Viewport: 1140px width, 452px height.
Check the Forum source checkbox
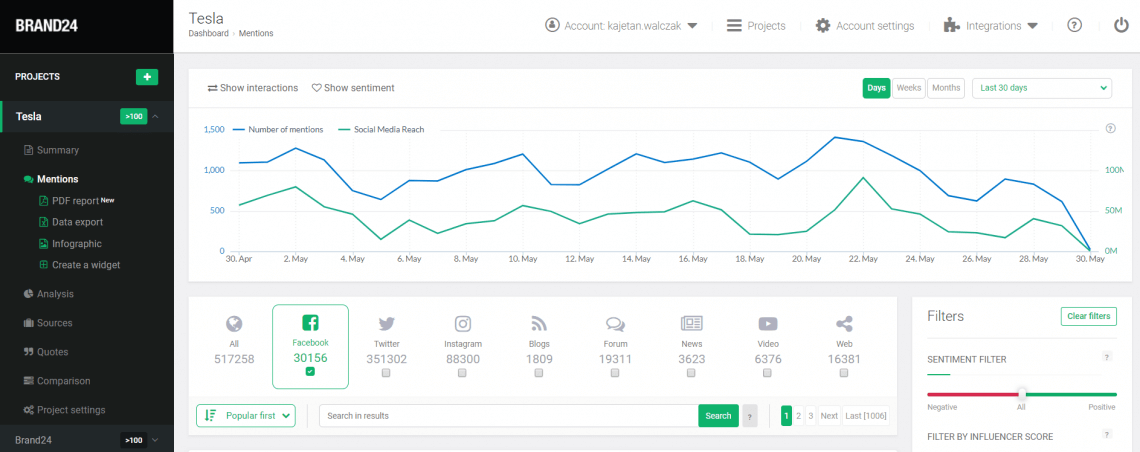pyautogui.click(x=615, y=373)
